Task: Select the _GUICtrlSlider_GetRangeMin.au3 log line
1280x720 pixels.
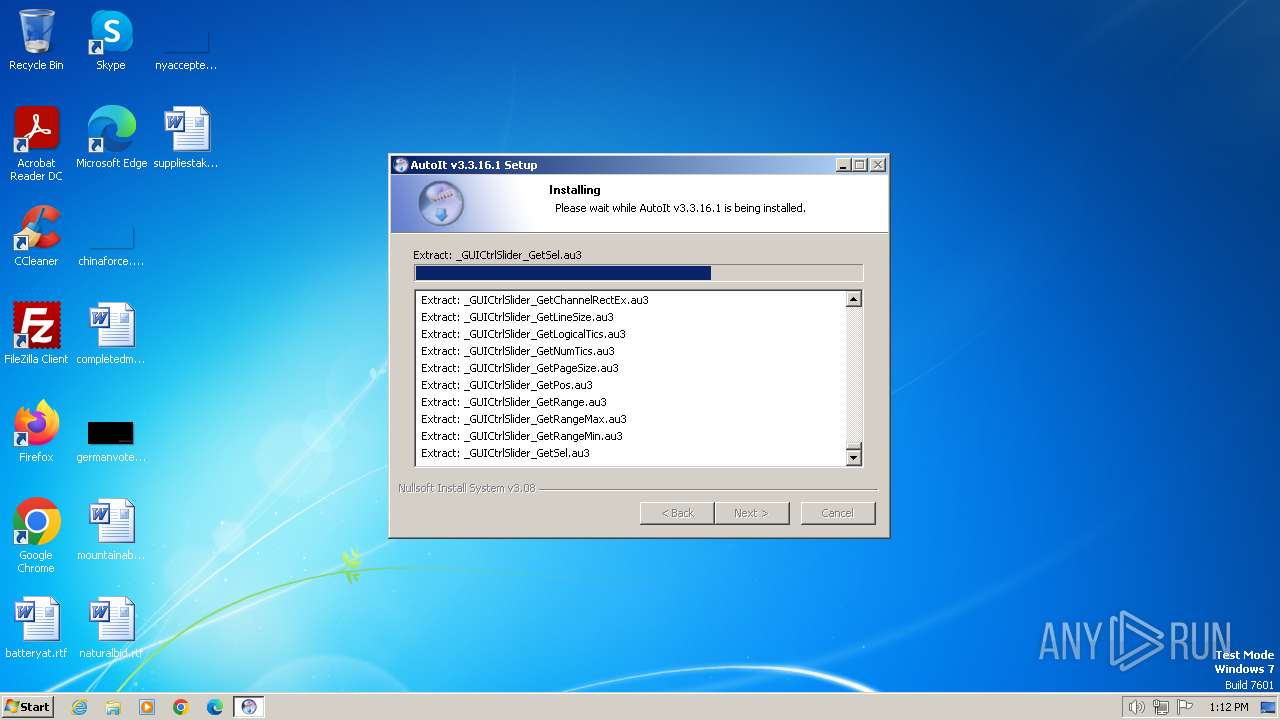Action: point(521,436)
